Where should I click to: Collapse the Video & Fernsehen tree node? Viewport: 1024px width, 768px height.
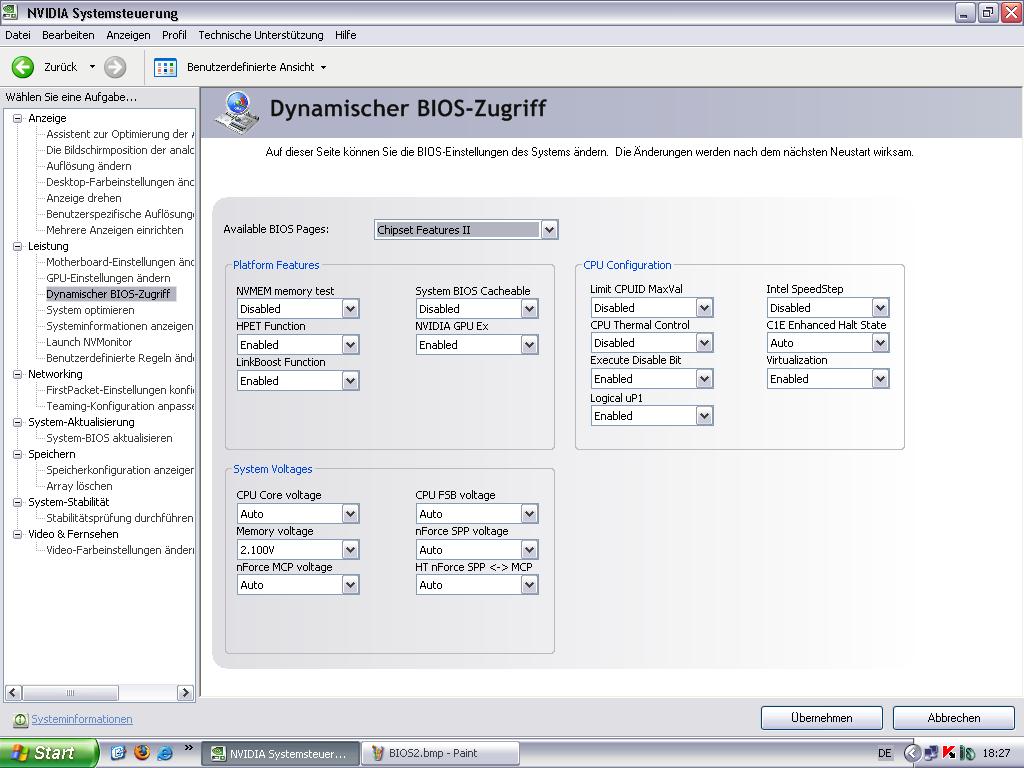tap(18, 534)
